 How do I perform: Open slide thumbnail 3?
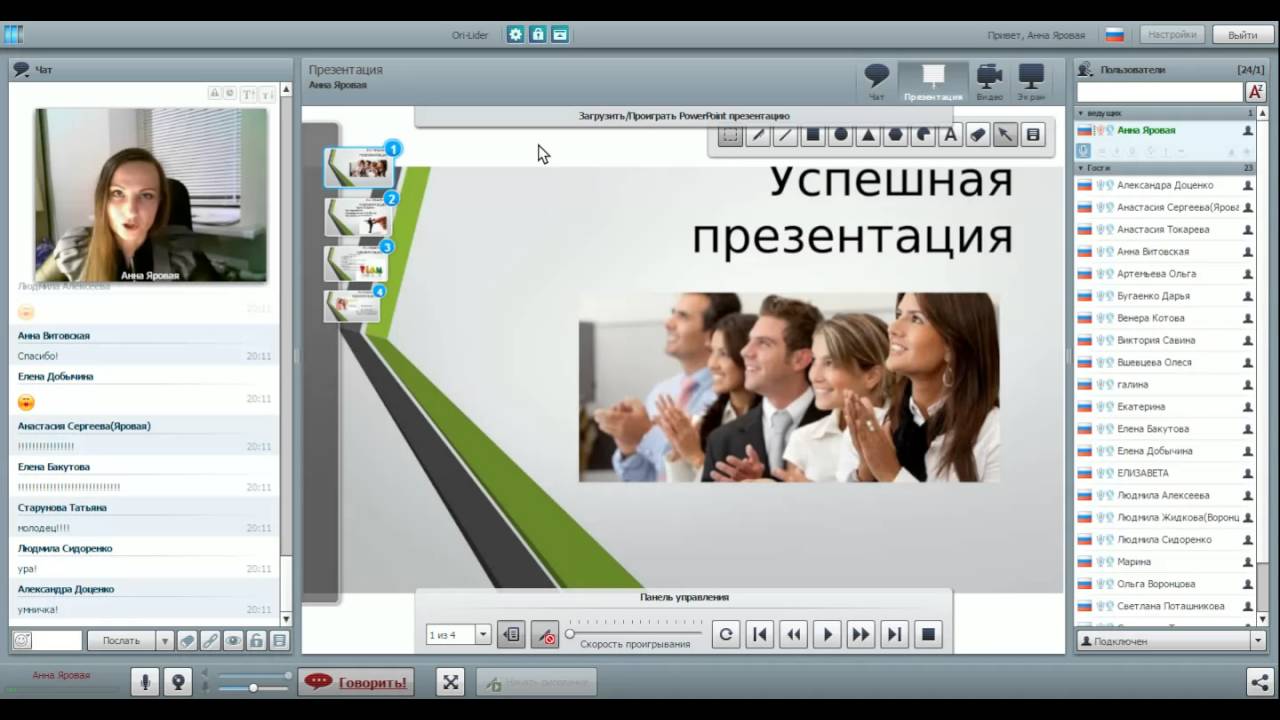pos(356,263)
